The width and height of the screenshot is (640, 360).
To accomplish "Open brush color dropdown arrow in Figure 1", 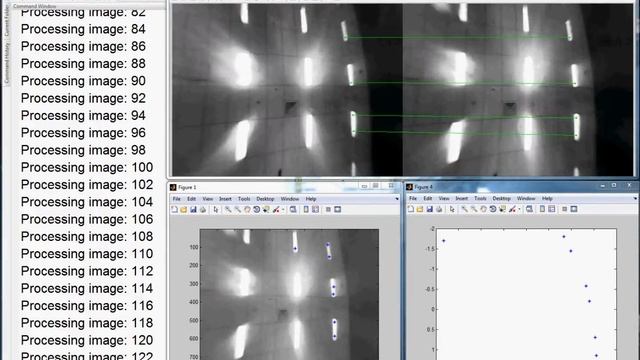I will (x=283, y=210).
